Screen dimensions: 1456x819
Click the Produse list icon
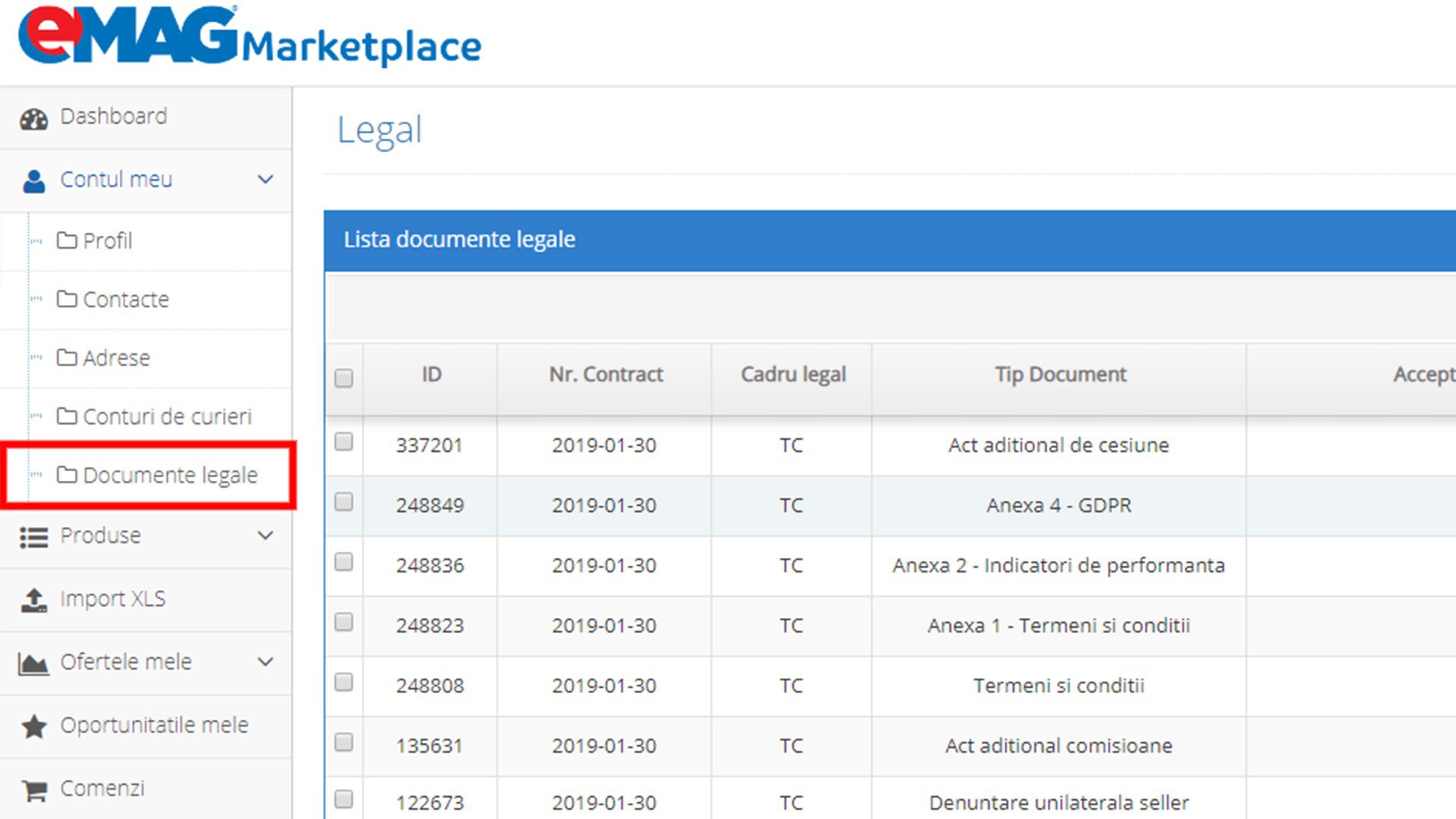click(x=33, y=536)
